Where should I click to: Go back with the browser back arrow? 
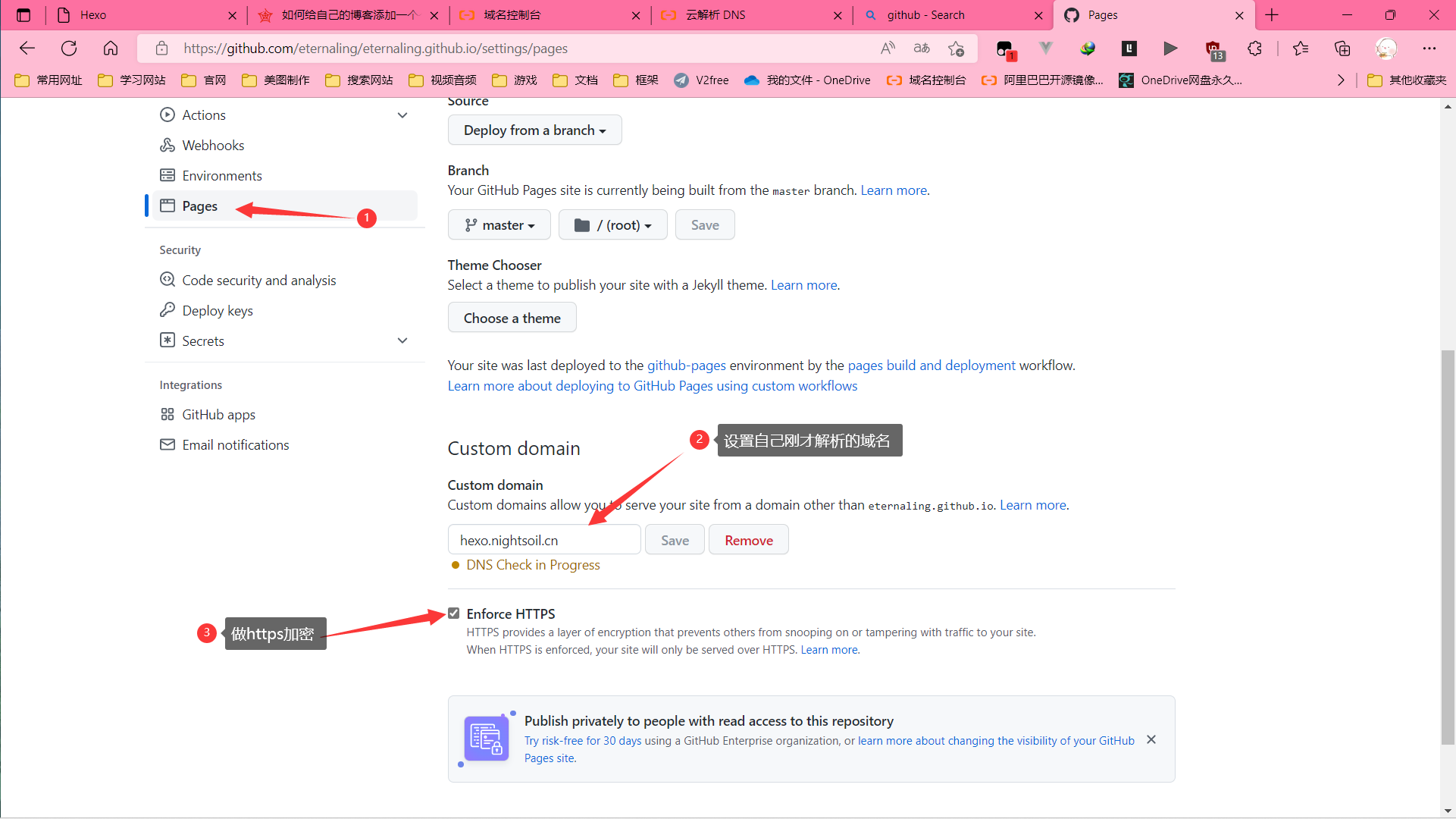pos(27,49)
